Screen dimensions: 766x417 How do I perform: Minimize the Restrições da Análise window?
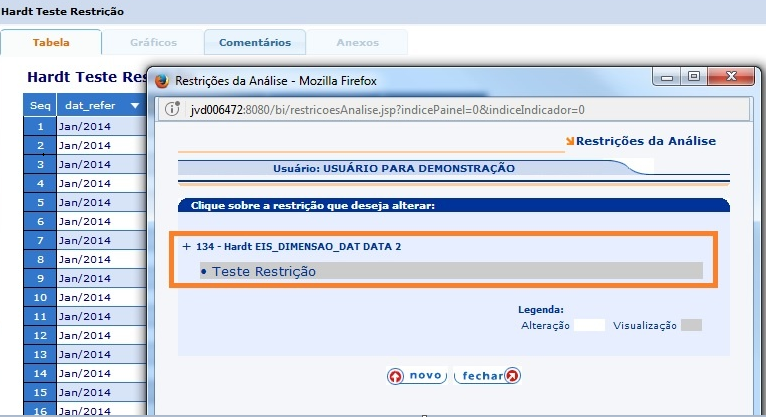(667, 77)
